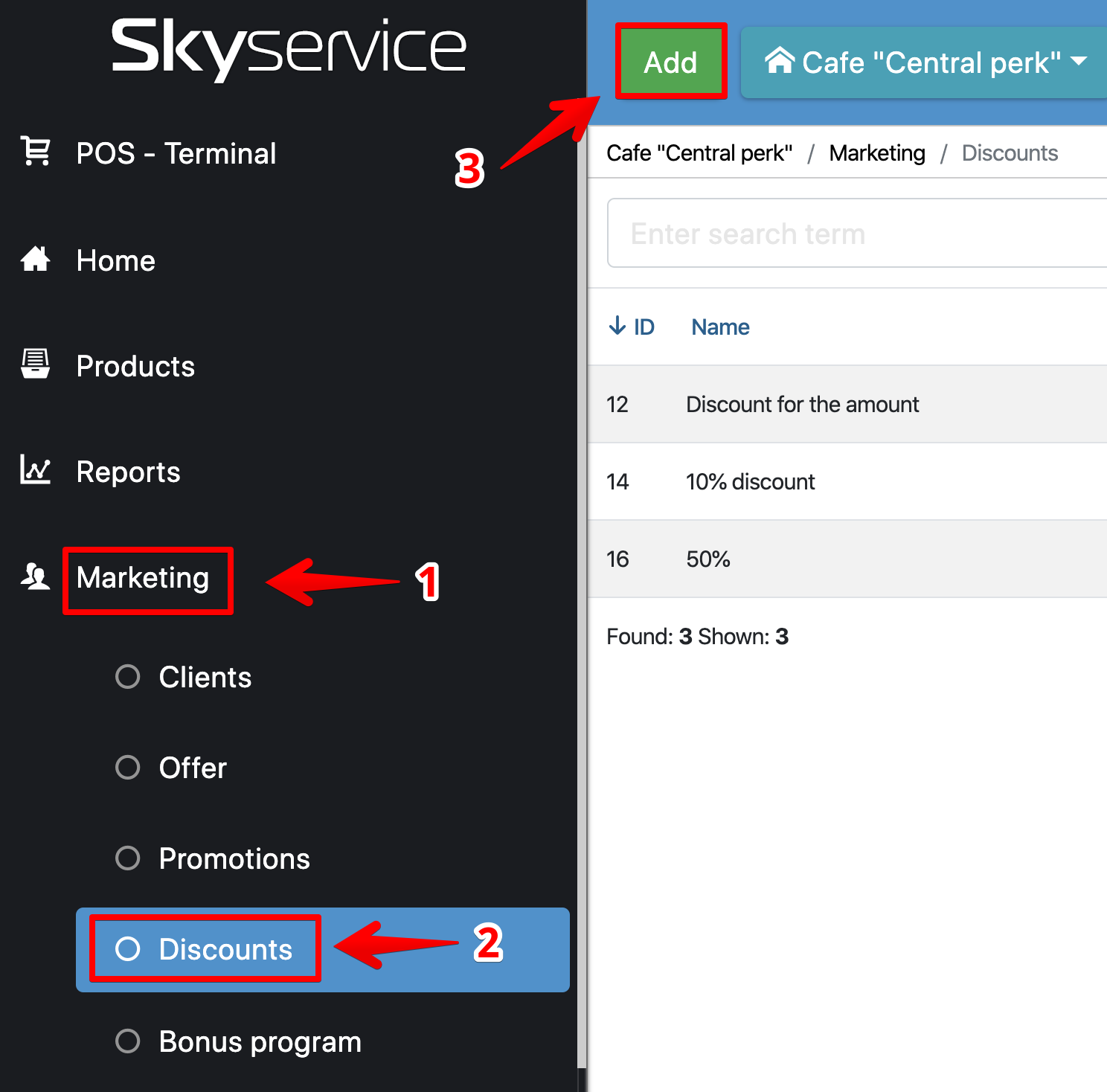Click the ID sort arrow icon
1107x1092 pixels.
click(x=617, y=326)
